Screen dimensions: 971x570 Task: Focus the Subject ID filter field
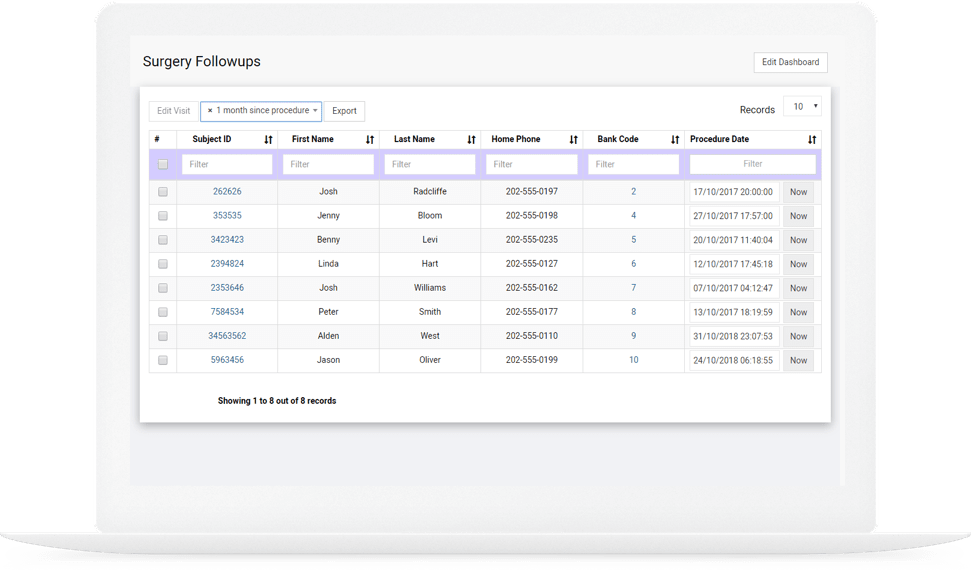point(227,164)
